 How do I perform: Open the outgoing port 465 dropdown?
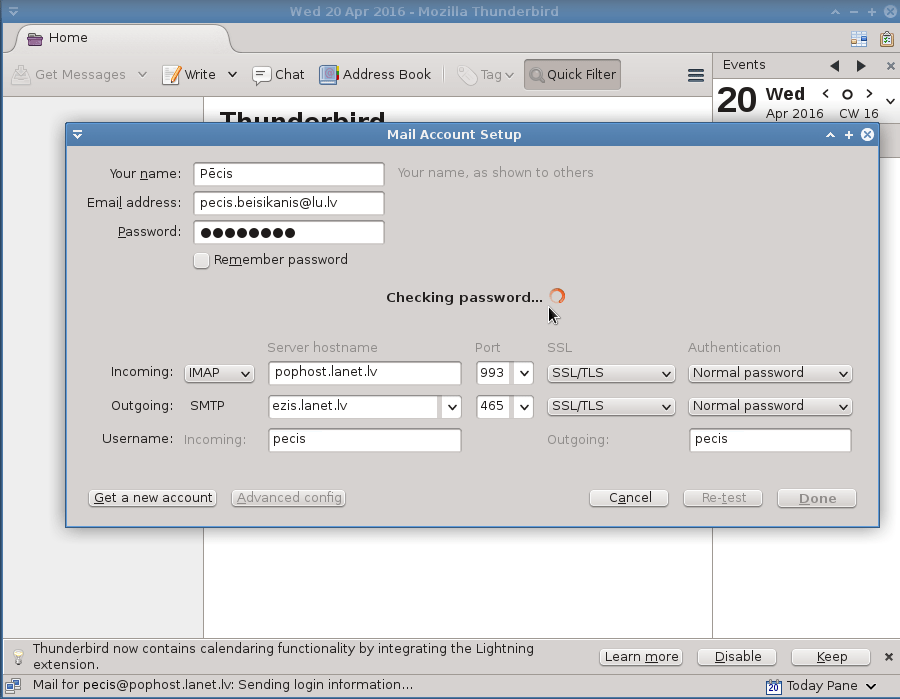tap(523, 407)
